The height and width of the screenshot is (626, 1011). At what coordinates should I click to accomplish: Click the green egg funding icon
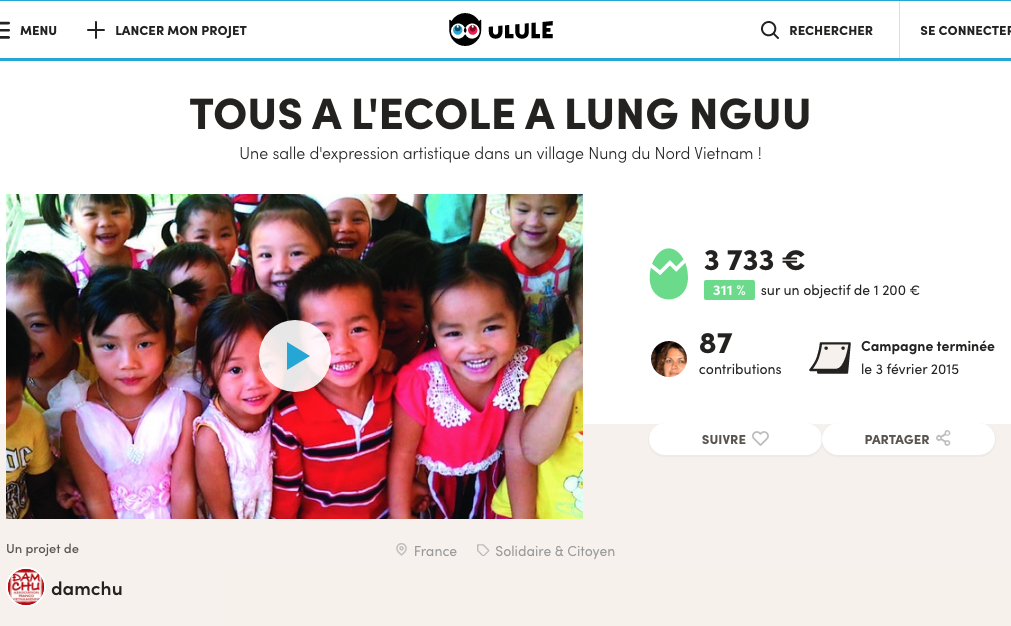[669, 274]
